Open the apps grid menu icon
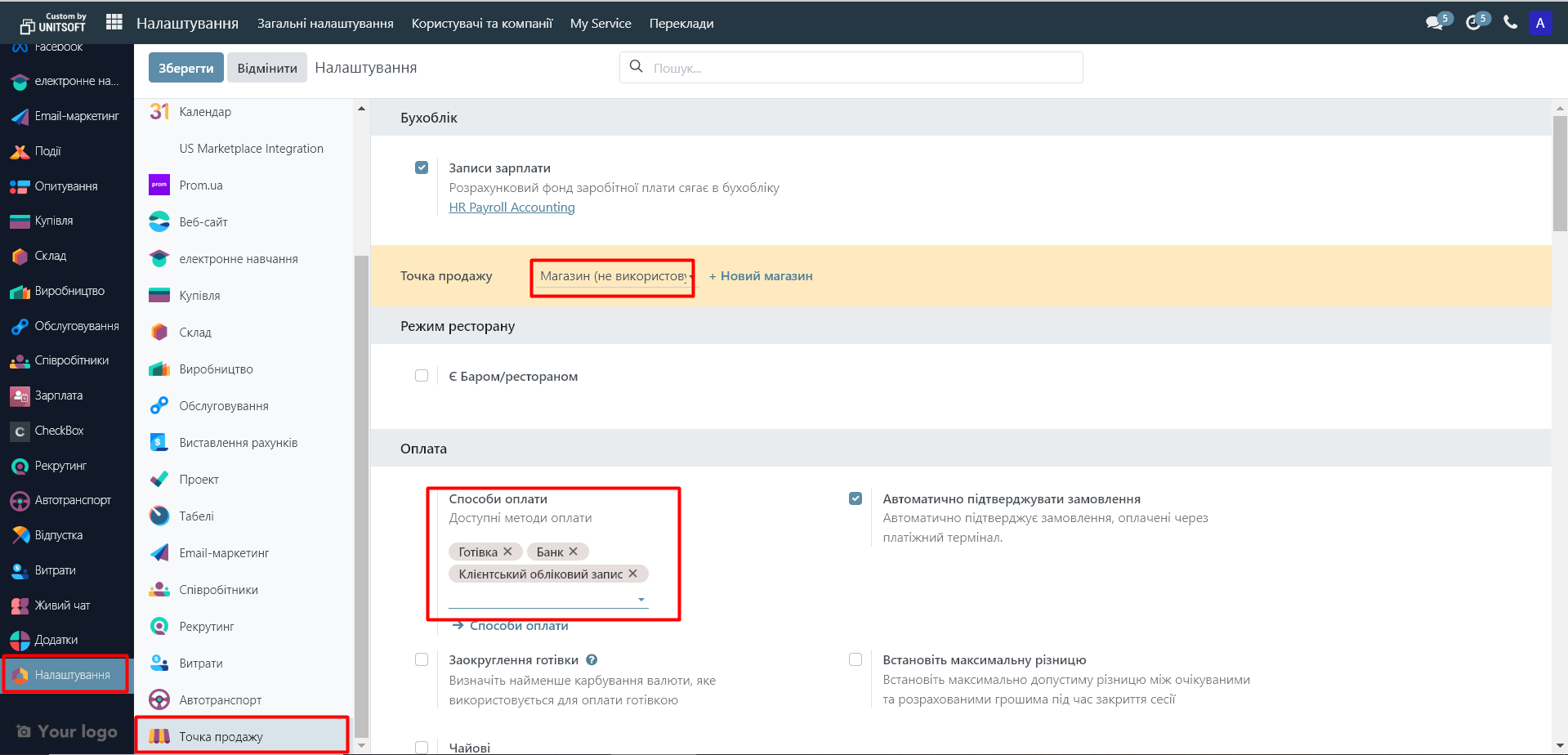 pos(114,22)
